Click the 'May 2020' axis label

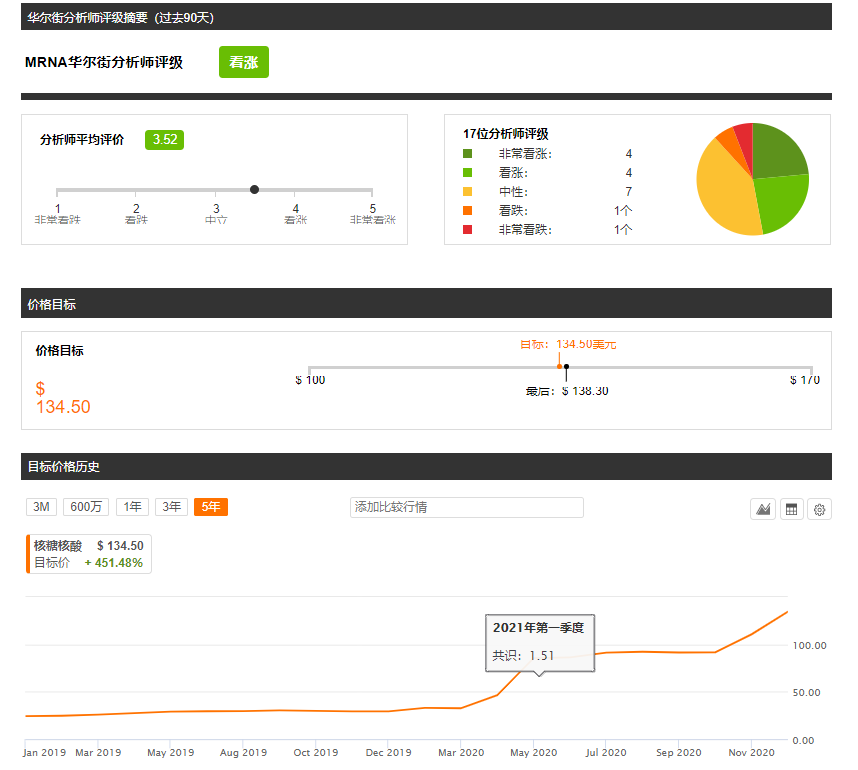(x=534, y=752)
